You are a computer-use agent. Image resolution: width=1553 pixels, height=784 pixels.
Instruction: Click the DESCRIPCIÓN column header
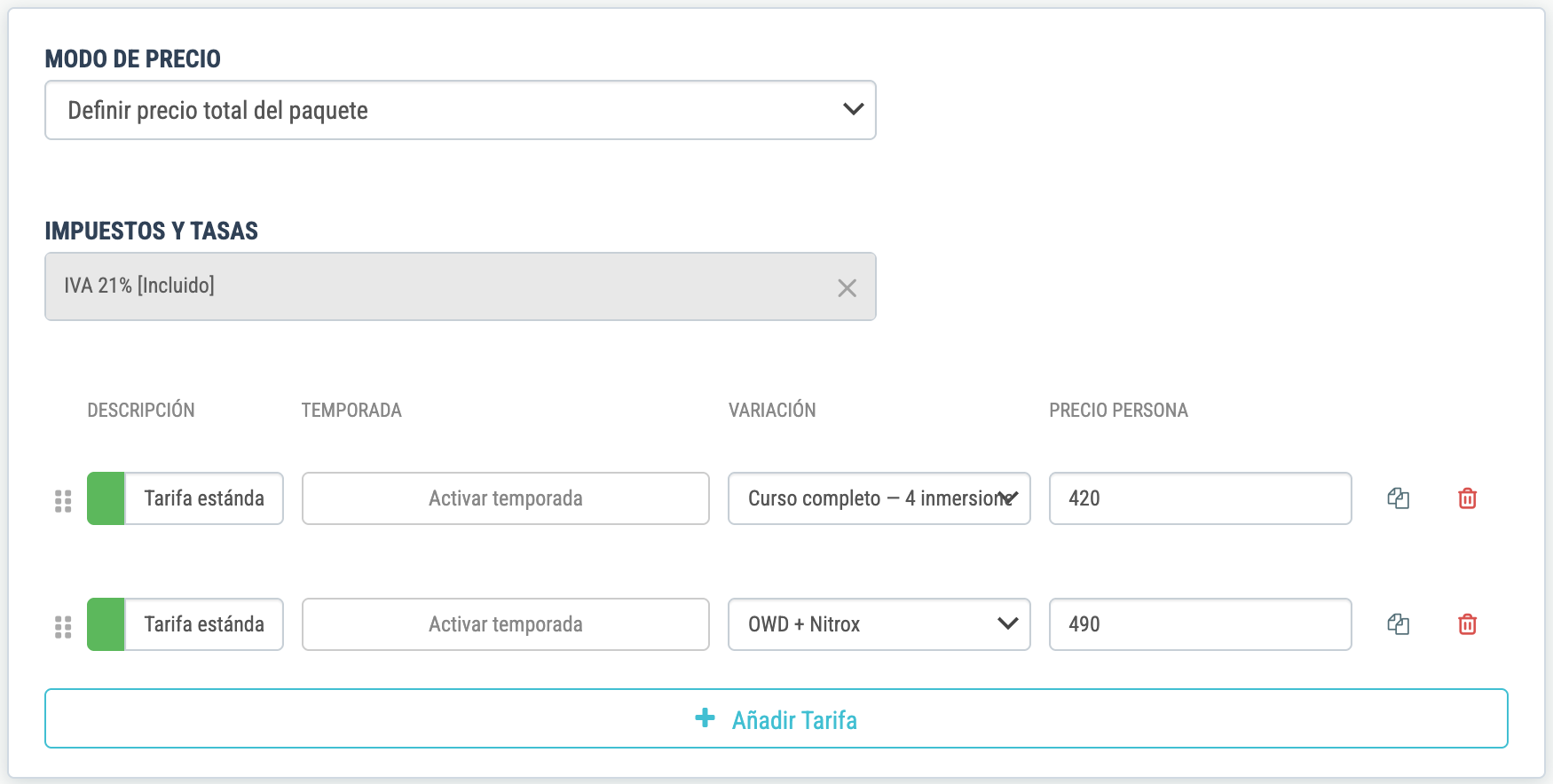pos(141,411)
